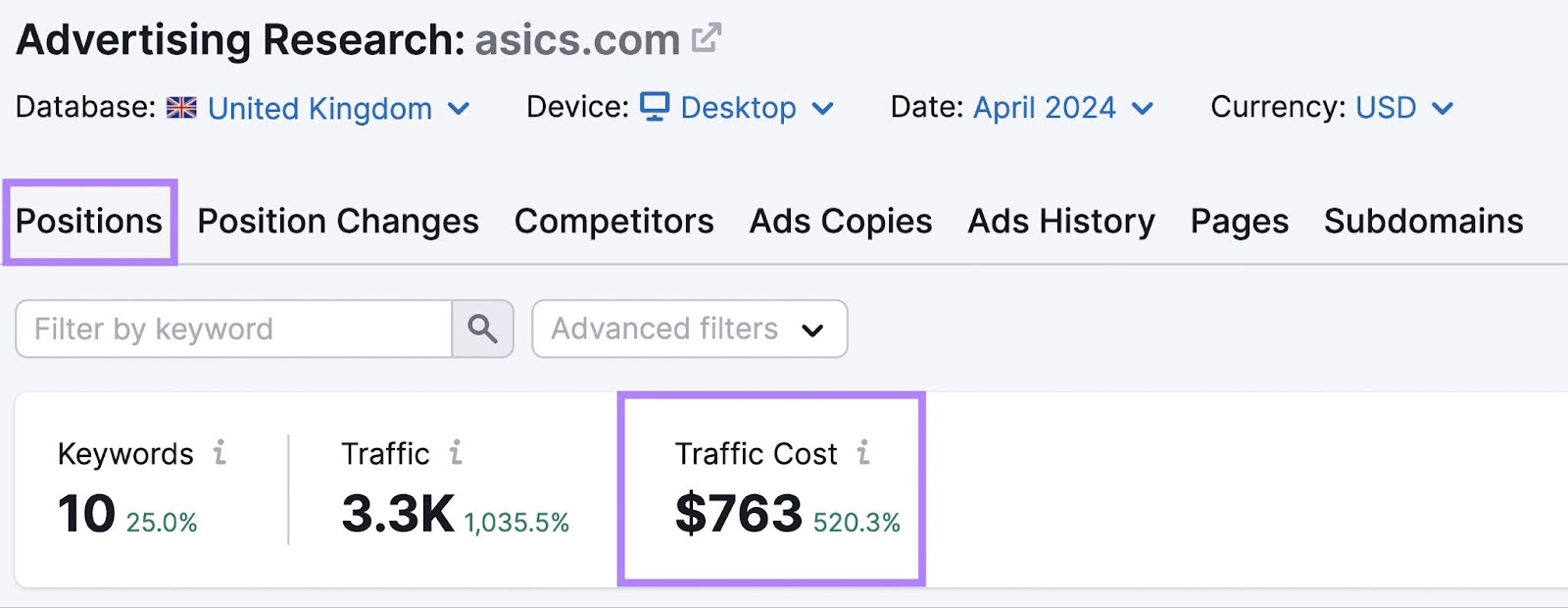1568x608 pixels.
Task: Select the Ads History tab
Action: coord(1060,222)
